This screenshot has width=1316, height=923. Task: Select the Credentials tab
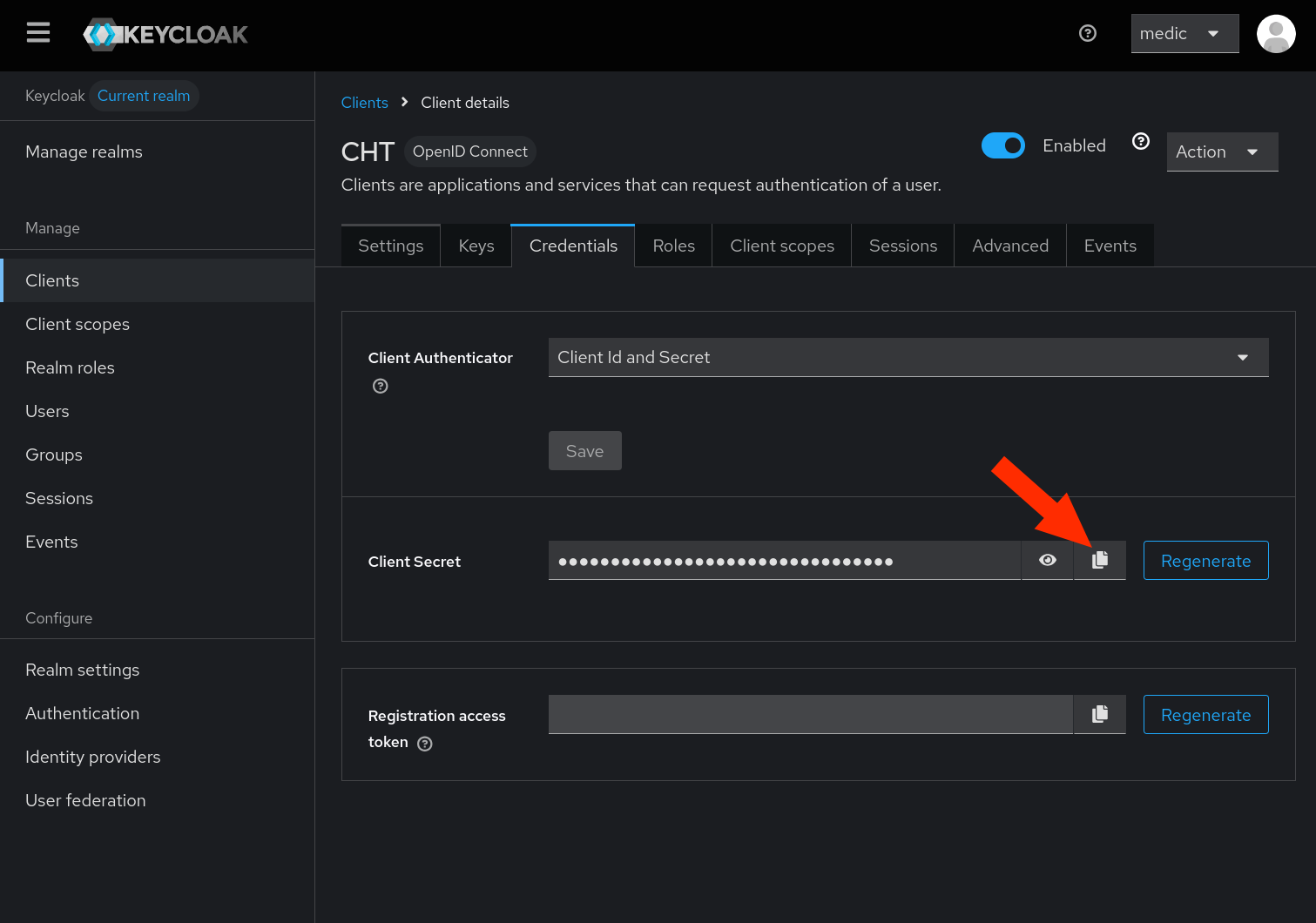[x=573, y=246]
